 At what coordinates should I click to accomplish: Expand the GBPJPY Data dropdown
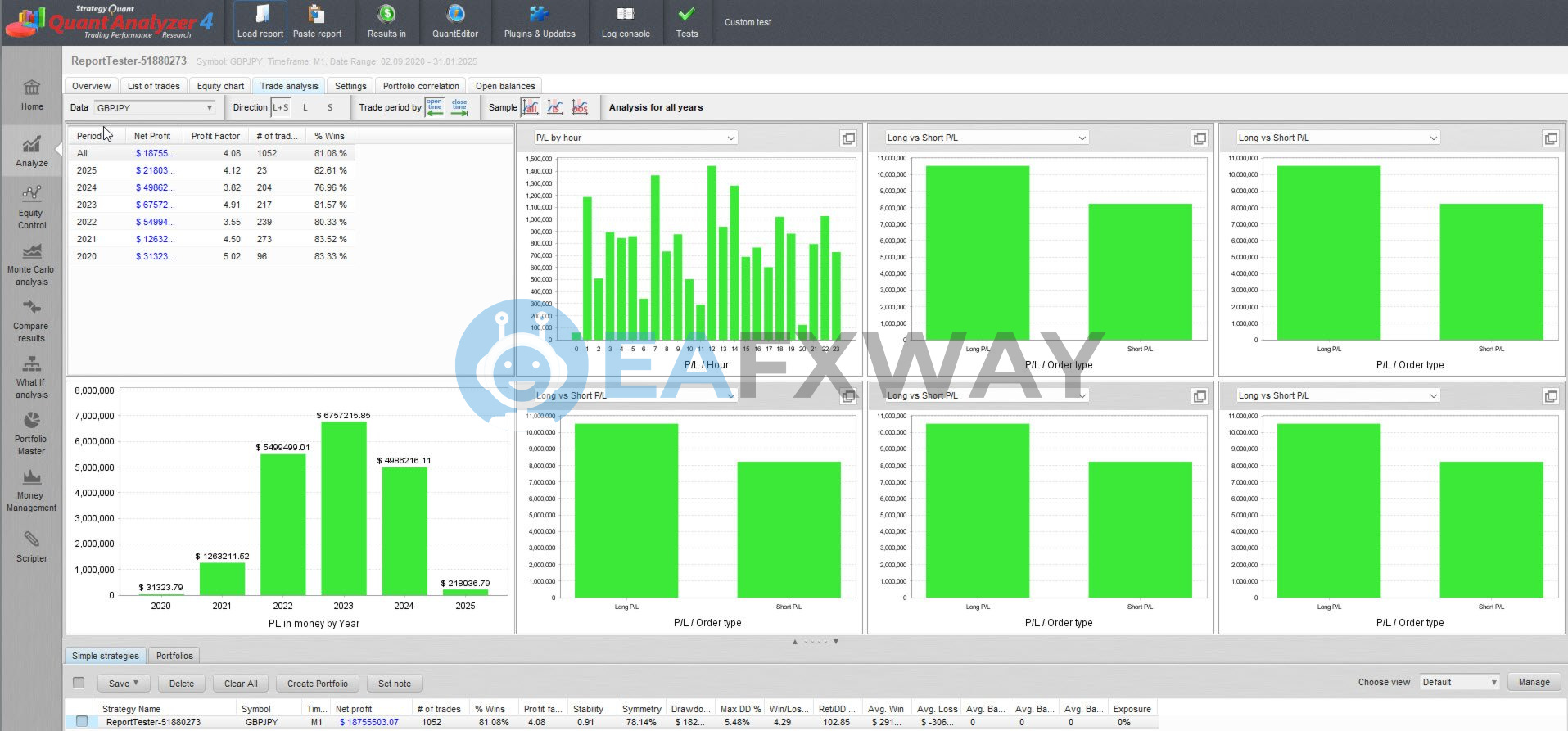point(154,108)
